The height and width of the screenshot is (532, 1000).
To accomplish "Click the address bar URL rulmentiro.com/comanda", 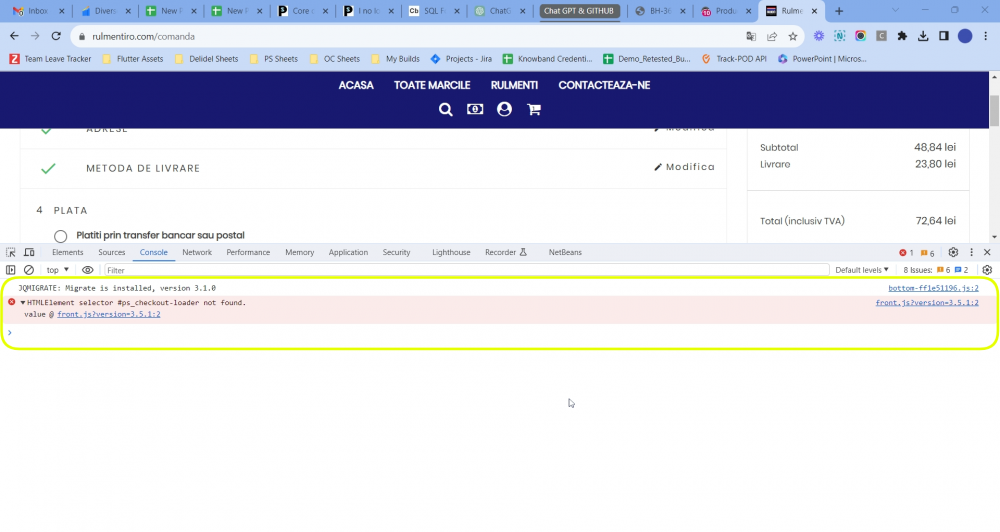I will click(x=143, y=36).
